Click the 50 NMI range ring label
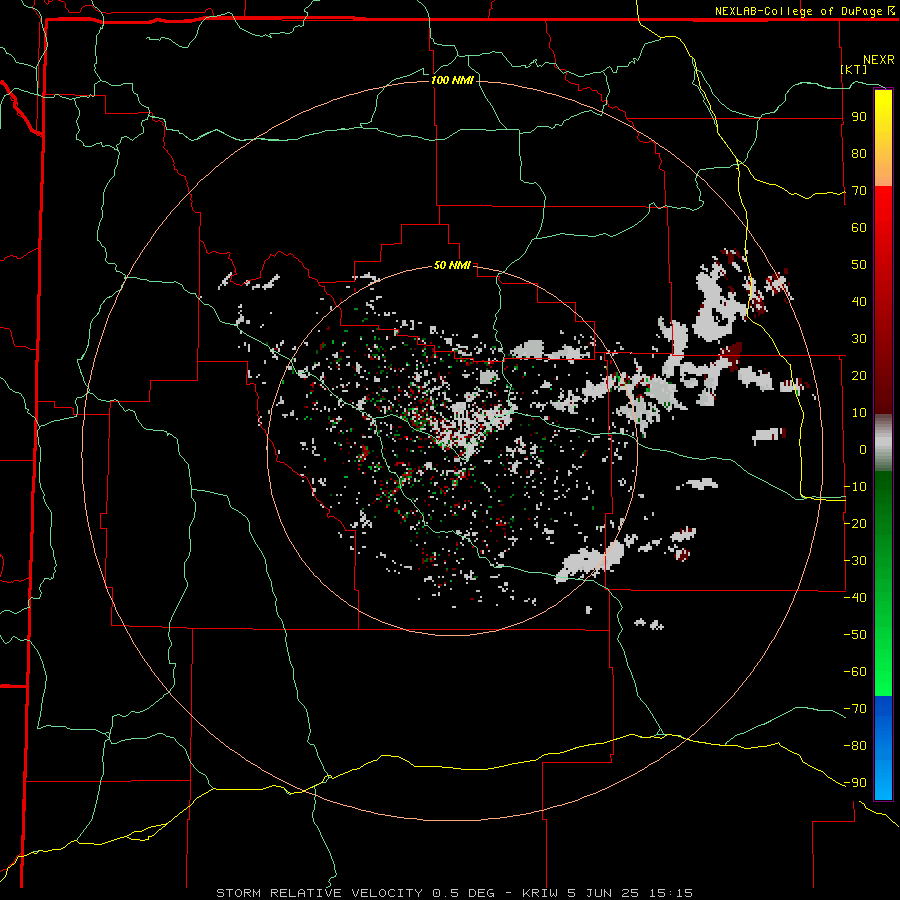Viewport: 900px width, 900px height. click(452, 265)
